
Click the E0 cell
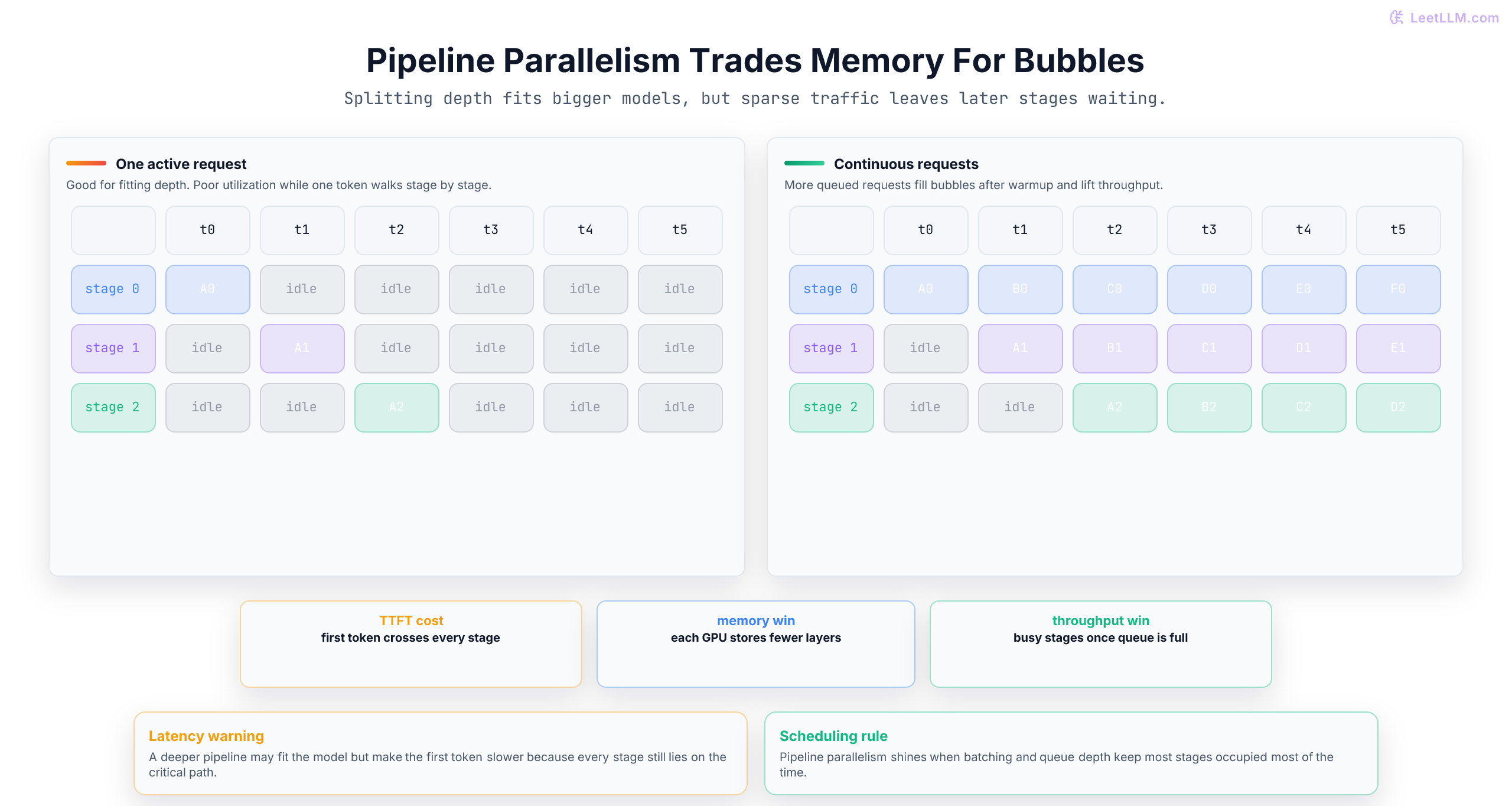tap(1304, 289)
